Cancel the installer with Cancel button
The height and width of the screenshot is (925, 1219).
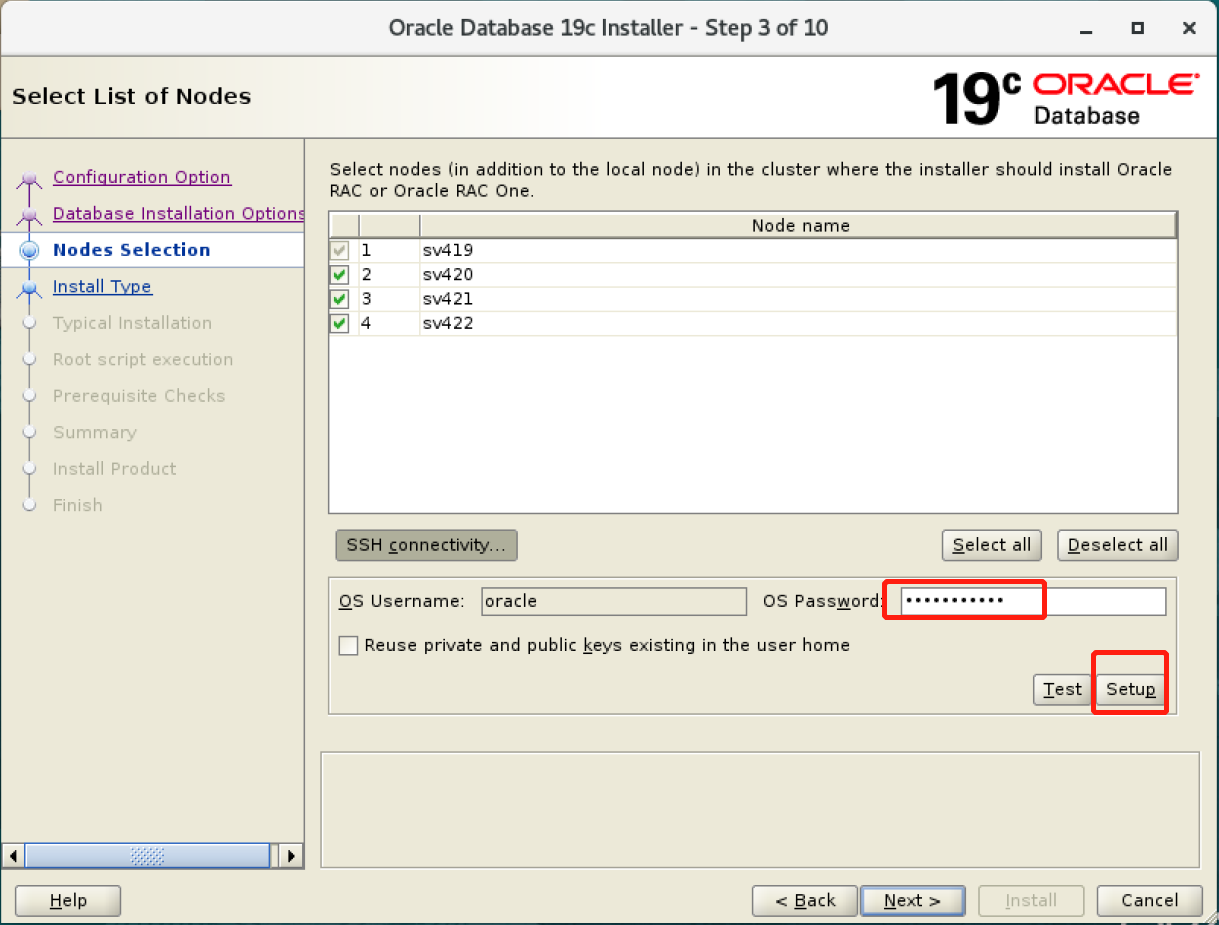pos(1150,901)
